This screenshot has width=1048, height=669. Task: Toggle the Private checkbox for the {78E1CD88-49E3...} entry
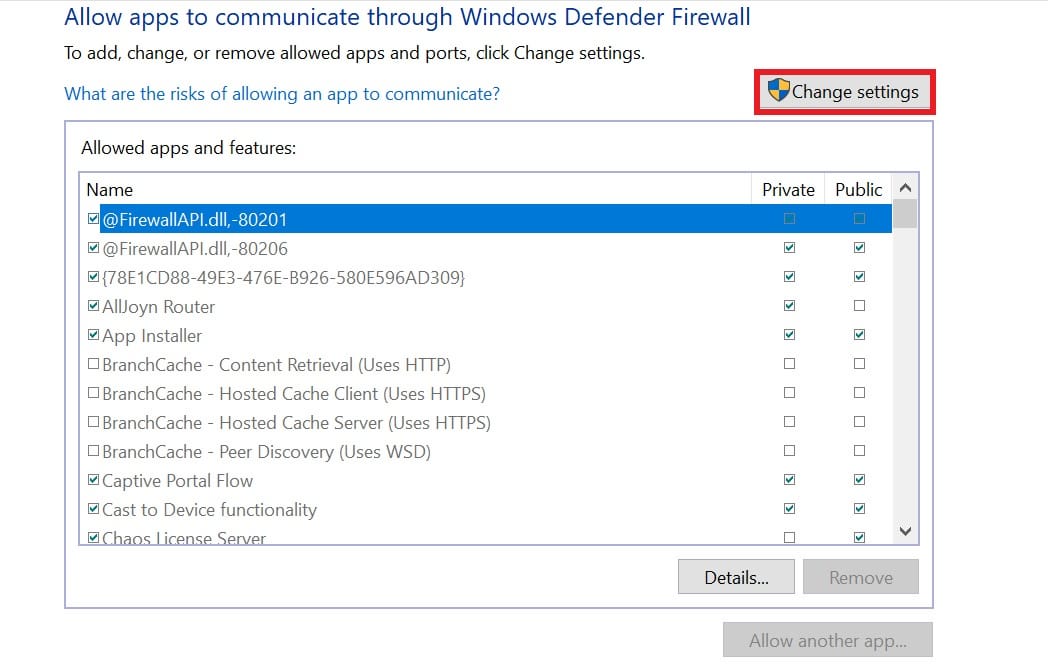point(789,277)
